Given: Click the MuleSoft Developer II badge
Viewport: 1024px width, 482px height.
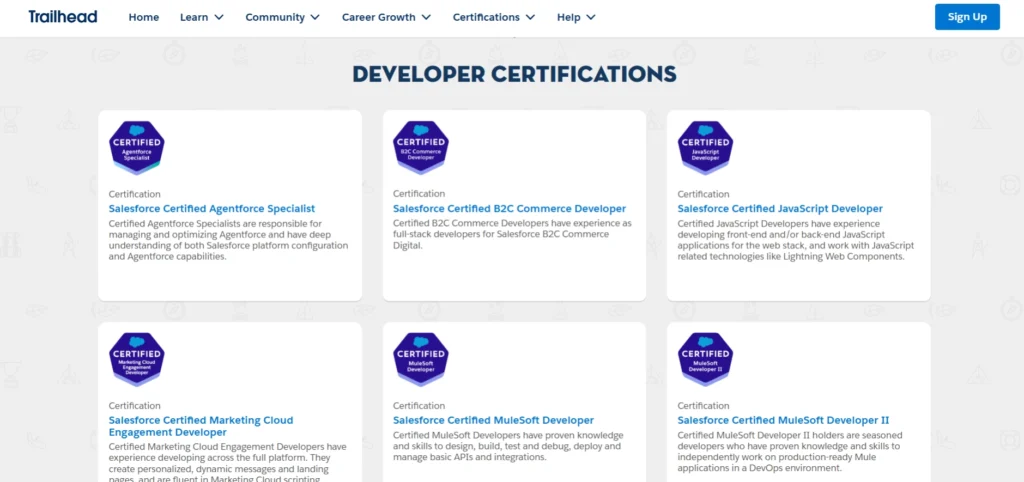Looking at the screenshot, I should point(705,360).
